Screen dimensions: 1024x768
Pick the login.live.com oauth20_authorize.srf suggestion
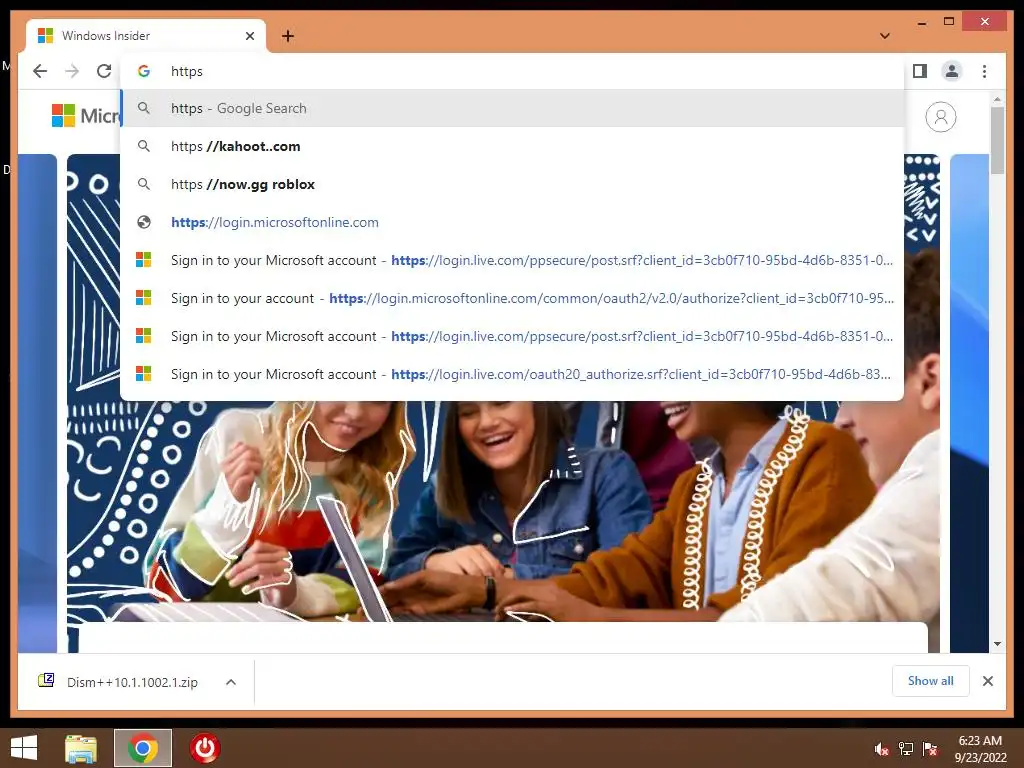512,374
